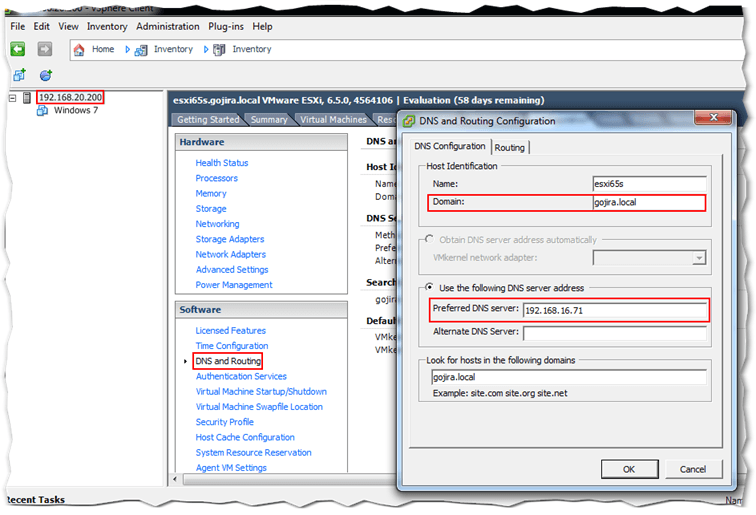Image resolution: width=756 pixels, height=515 pixels.
Task: Click the search domains field containing gojira.local
Action: [569, 377]
